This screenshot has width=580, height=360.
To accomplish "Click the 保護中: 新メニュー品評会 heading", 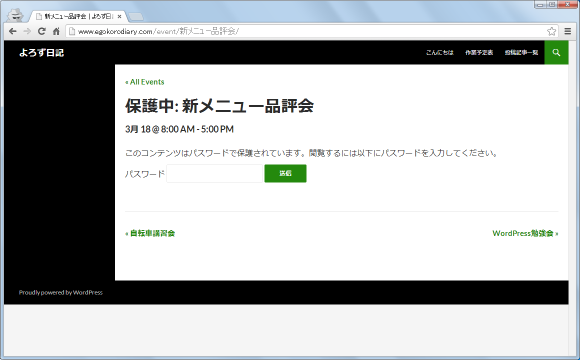I will click(x=219, y=106).
